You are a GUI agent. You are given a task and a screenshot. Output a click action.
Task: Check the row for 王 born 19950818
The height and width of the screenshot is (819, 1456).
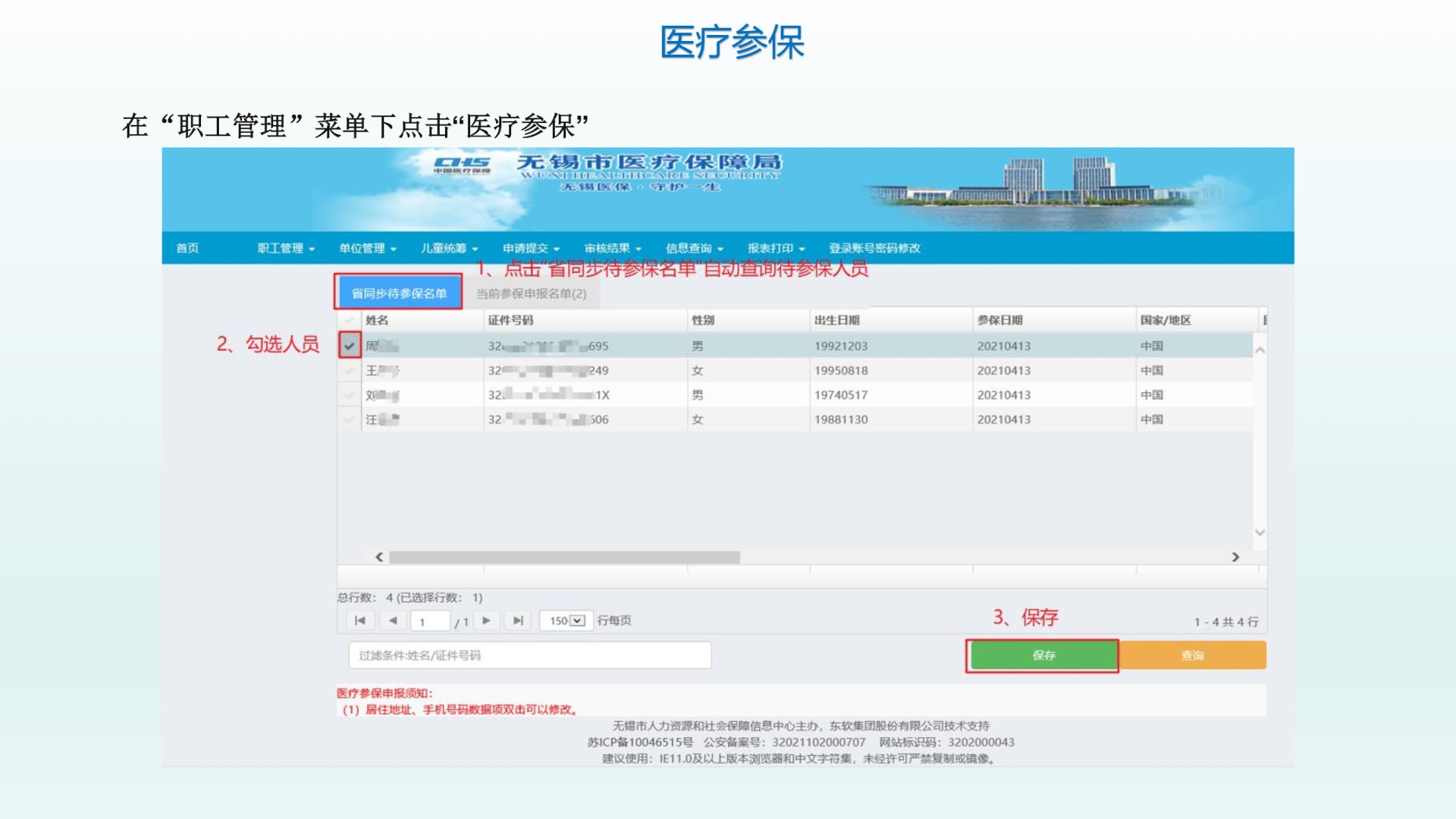coord(349,371)
